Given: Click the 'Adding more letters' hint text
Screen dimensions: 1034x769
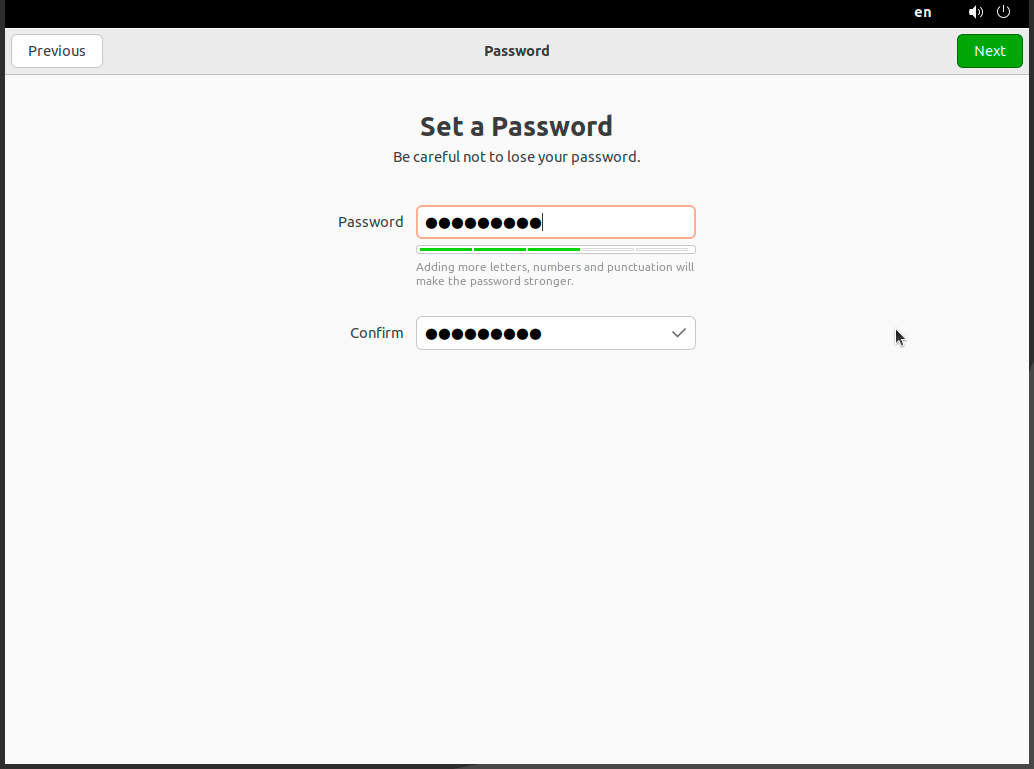Looking at the screenshot, I should (555, 274).
